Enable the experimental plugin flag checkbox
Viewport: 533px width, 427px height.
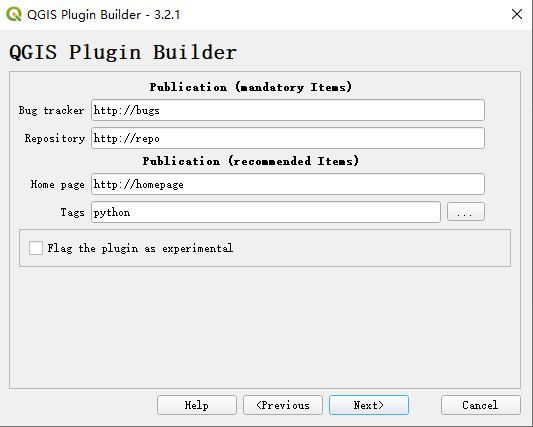[x=36, y=248]
